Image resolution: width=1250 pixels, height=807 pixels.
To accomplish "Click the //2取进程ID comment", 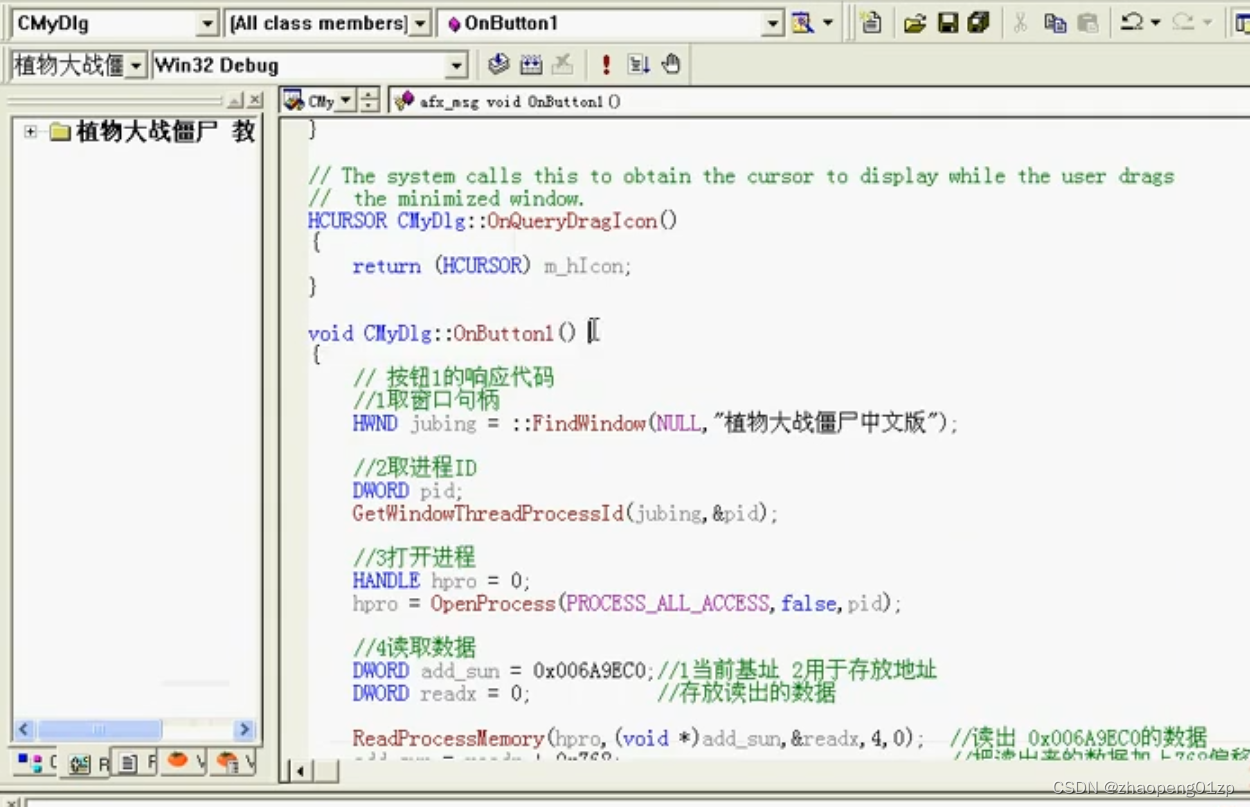I will (x=414, y=467).
